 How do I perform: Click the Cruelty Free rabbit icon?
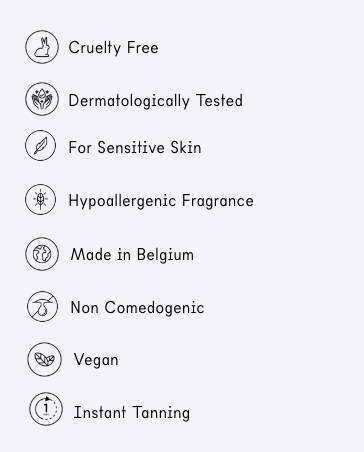(42, 47)
